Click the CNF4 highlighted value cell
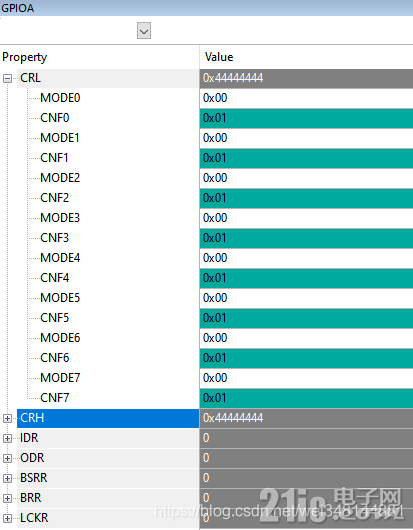This screenshot has height=530, width=413. point(306,278)
